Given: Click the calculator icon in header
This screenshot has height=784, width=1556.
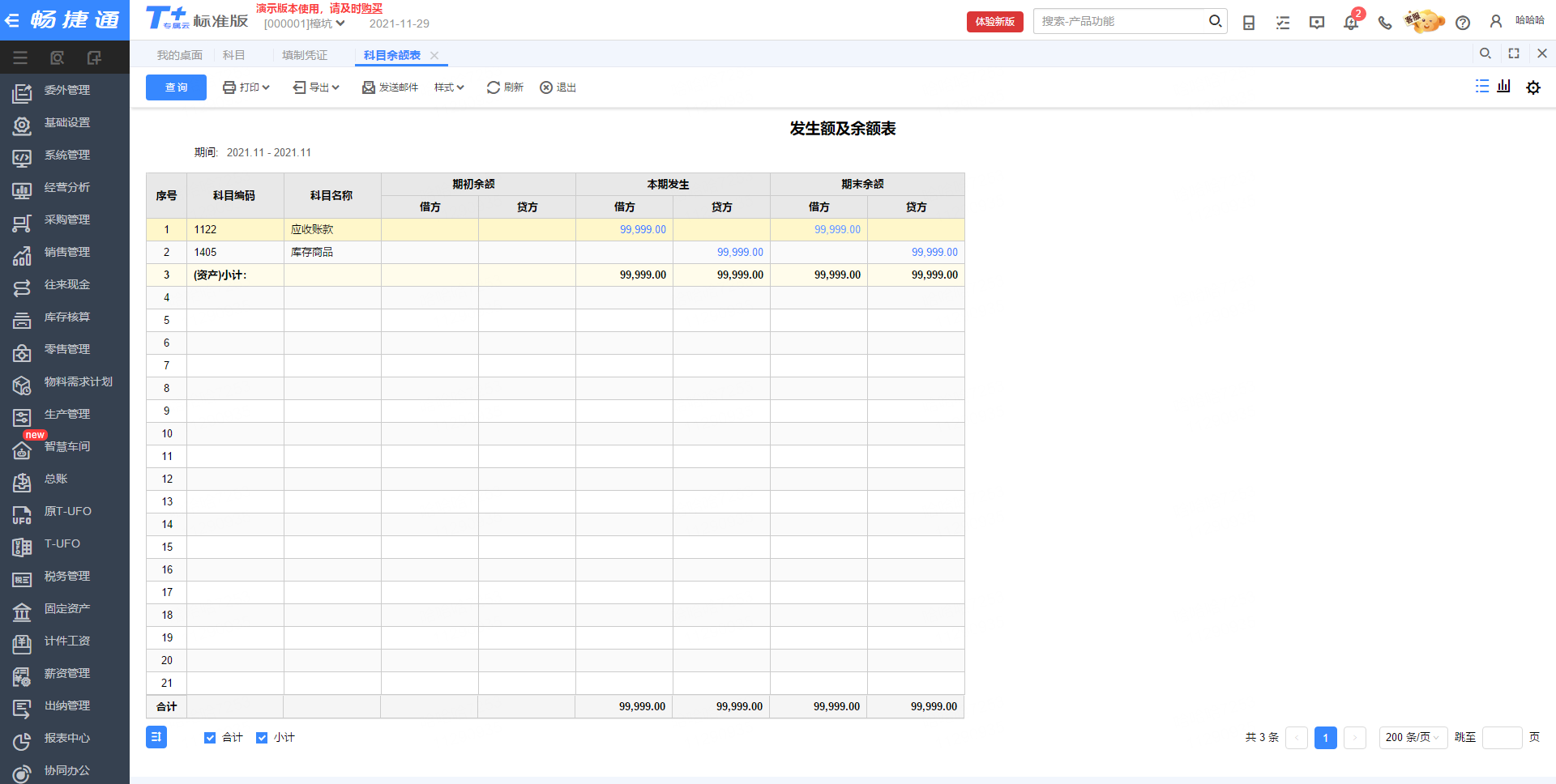Looking at the screenshot, I should click(1249, 23).
